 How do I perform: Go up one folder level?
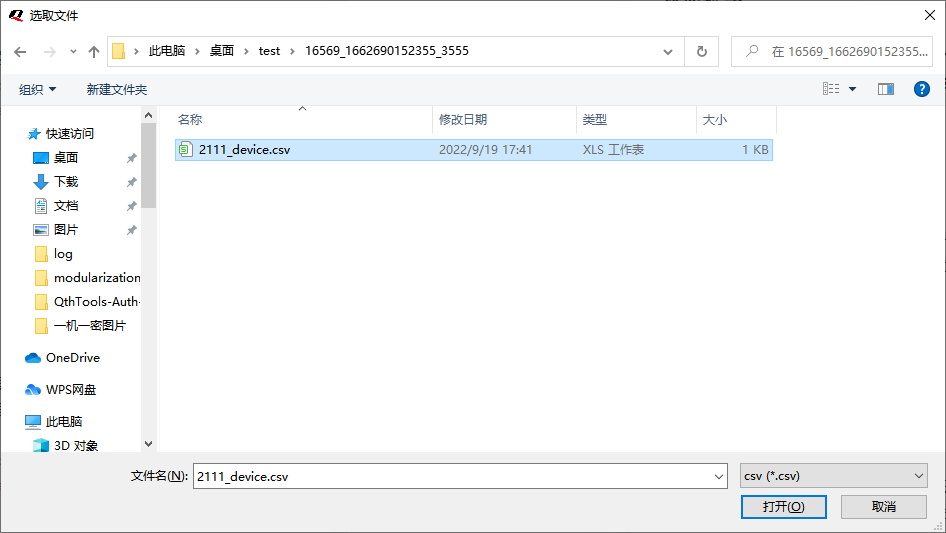pos(94,52)
